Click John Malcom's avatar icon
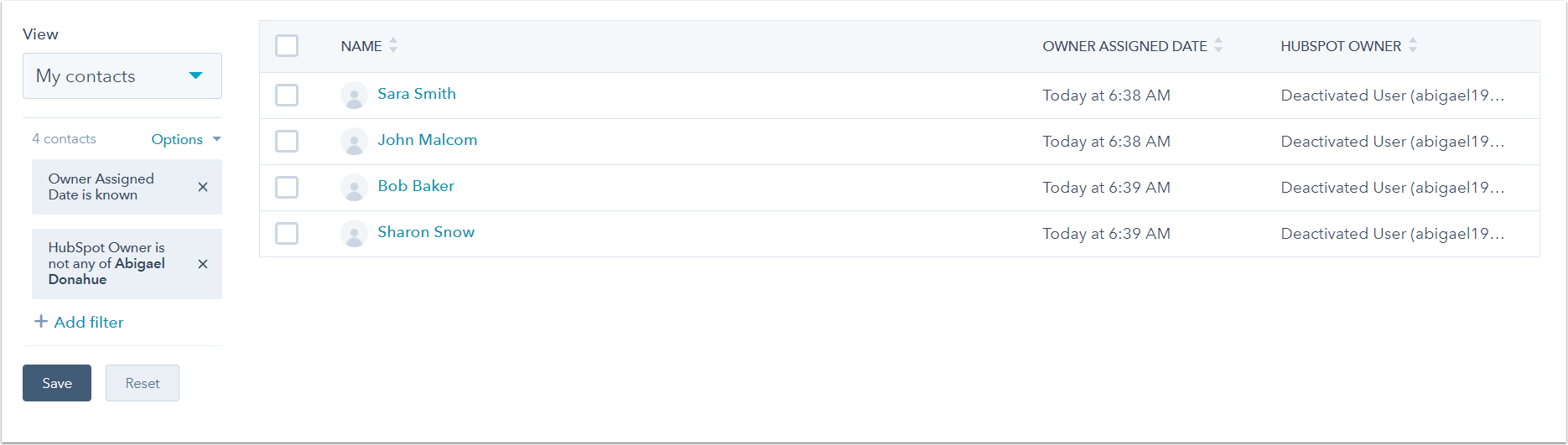Screen dimensions: 1568x445 [x=354, y=142]
